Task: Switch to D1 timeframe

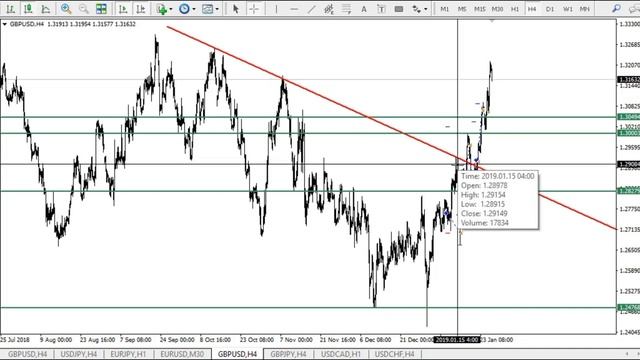Action: point(550,9)
